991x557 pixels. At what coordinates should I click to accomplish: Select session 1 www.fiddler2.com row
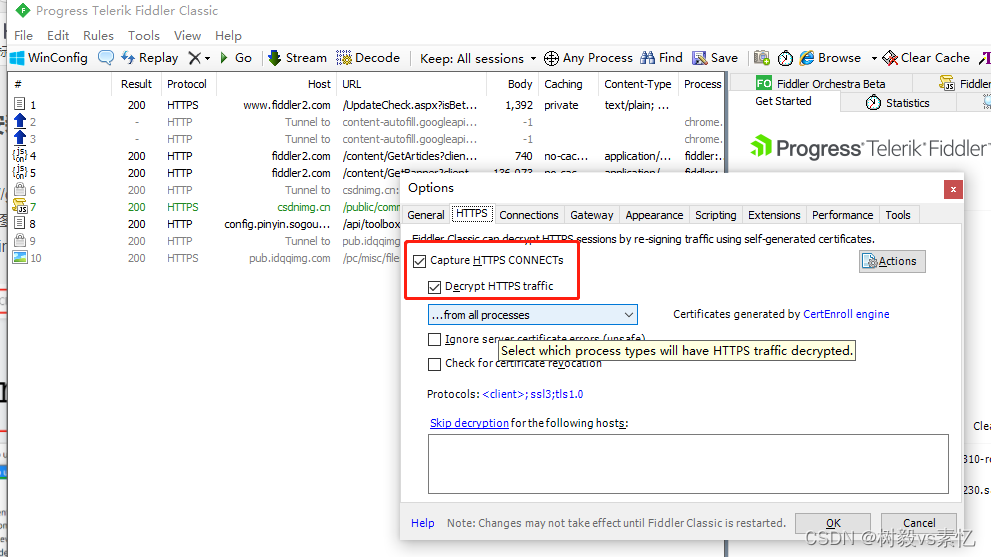point(367,105)
